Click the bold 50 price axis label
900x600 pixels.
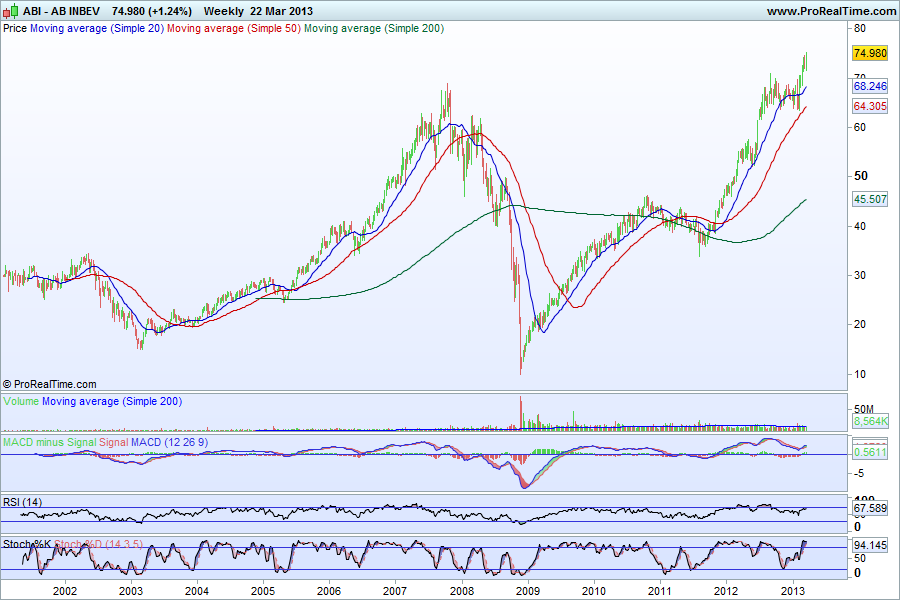[861, 176]
